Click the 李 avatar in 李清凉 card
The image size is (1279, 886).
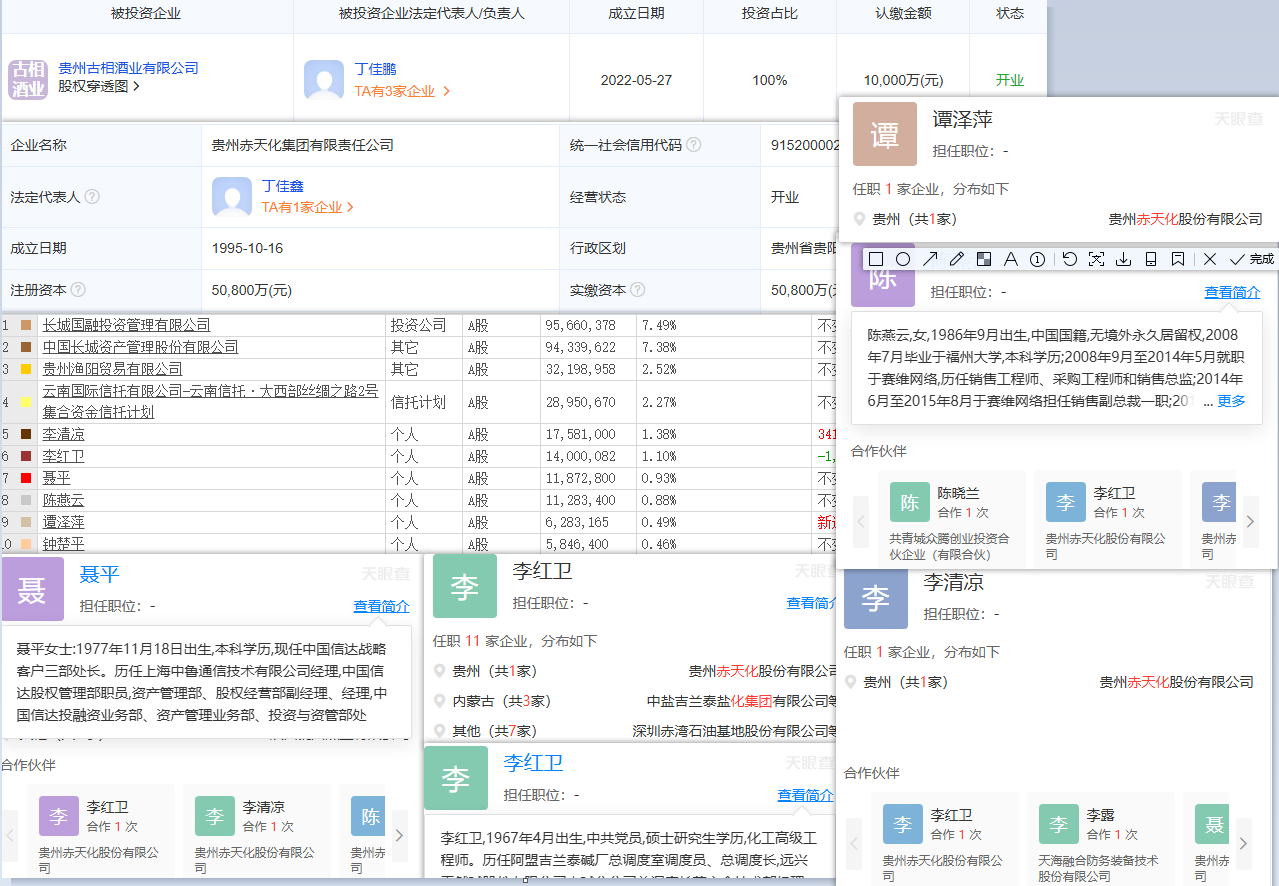876,597
